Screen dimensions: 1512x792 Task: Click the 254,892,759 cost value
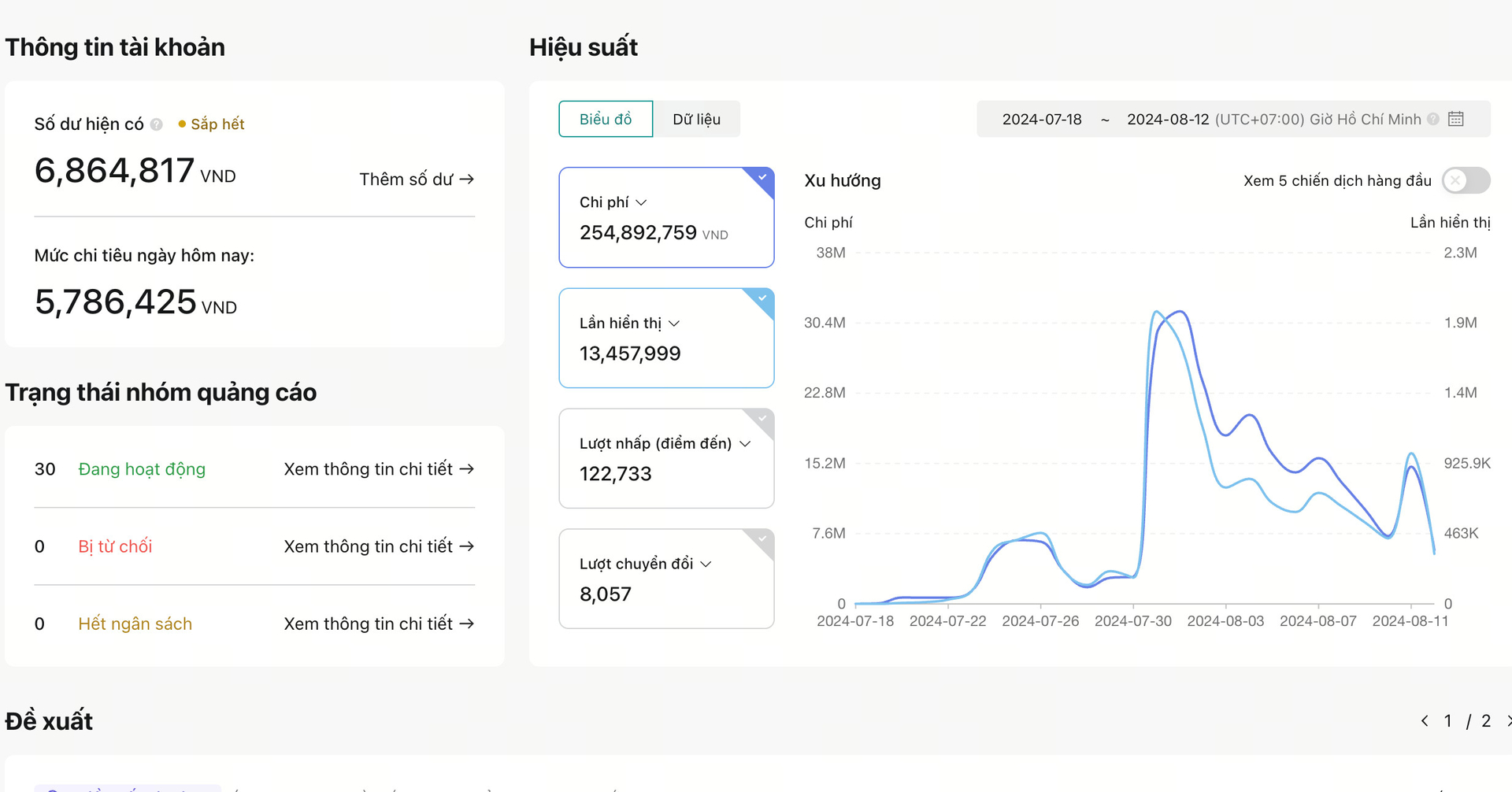[638, 233]
